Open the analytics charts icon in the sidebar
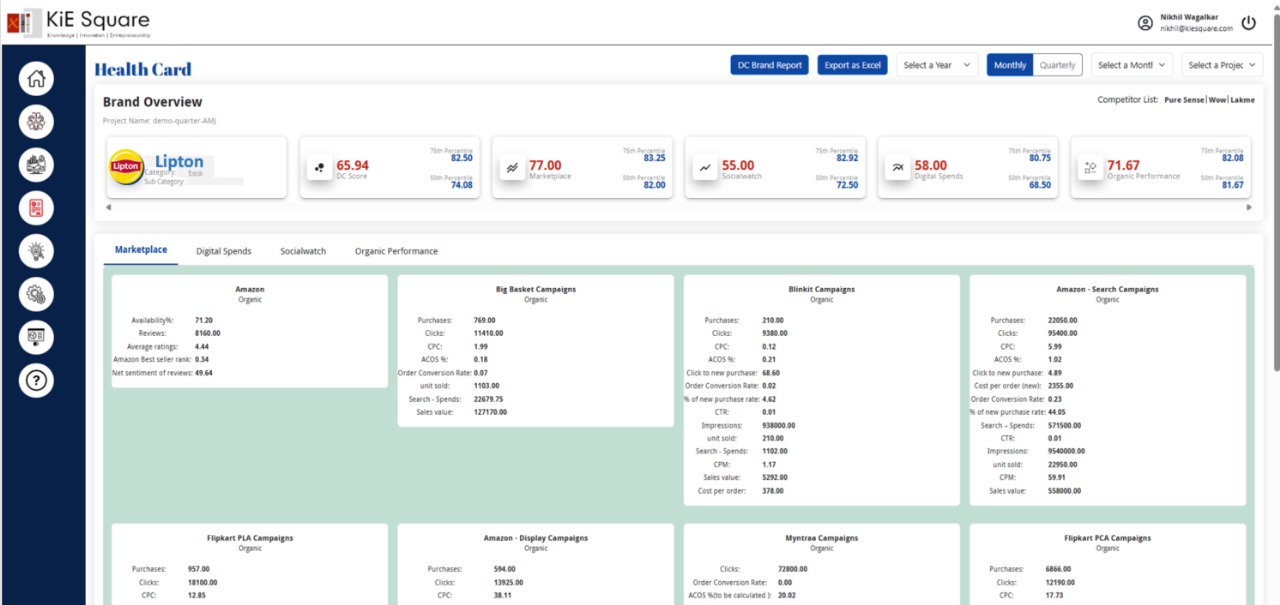 [36, 164]
